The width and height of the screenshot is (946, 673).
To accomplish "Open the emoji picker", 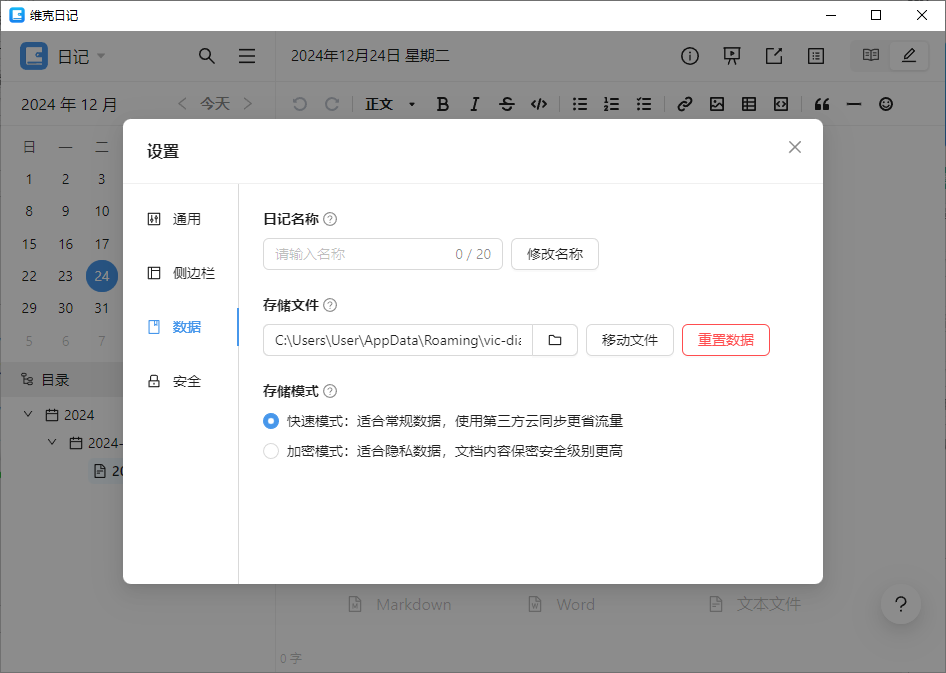I will coord(886,104).
